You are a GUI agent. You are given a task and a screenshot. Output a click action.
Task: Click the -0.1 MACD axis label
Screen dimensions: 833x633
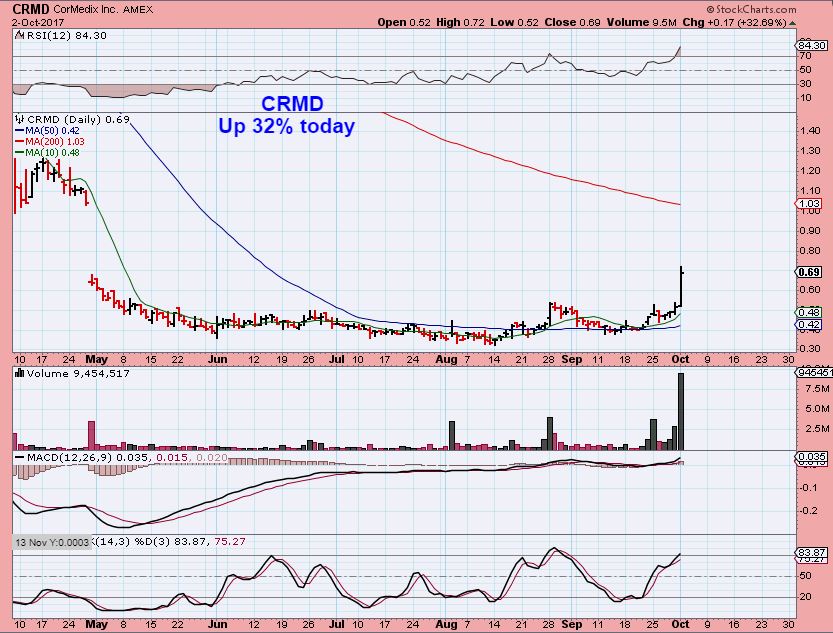pyautogui.click(x=810, y=487)
